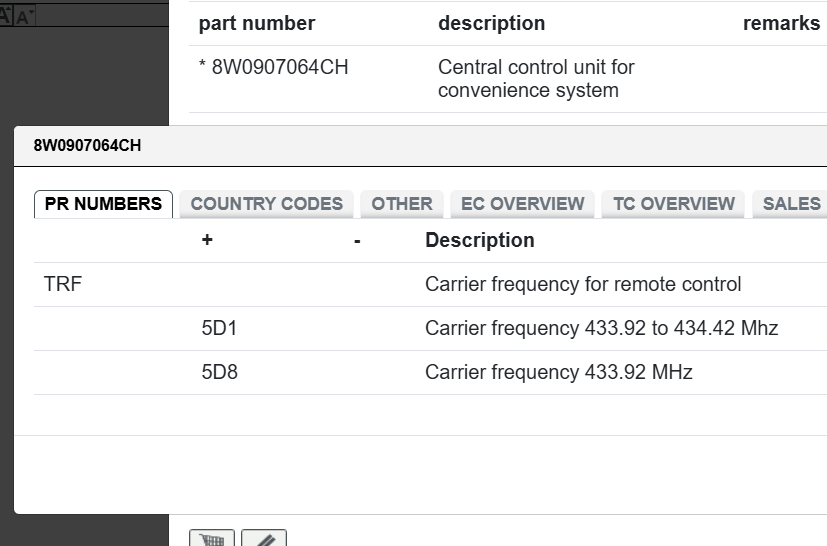
Task: Click the 'part number' column header
Action: pyautogui.click(x=257, y=24)
